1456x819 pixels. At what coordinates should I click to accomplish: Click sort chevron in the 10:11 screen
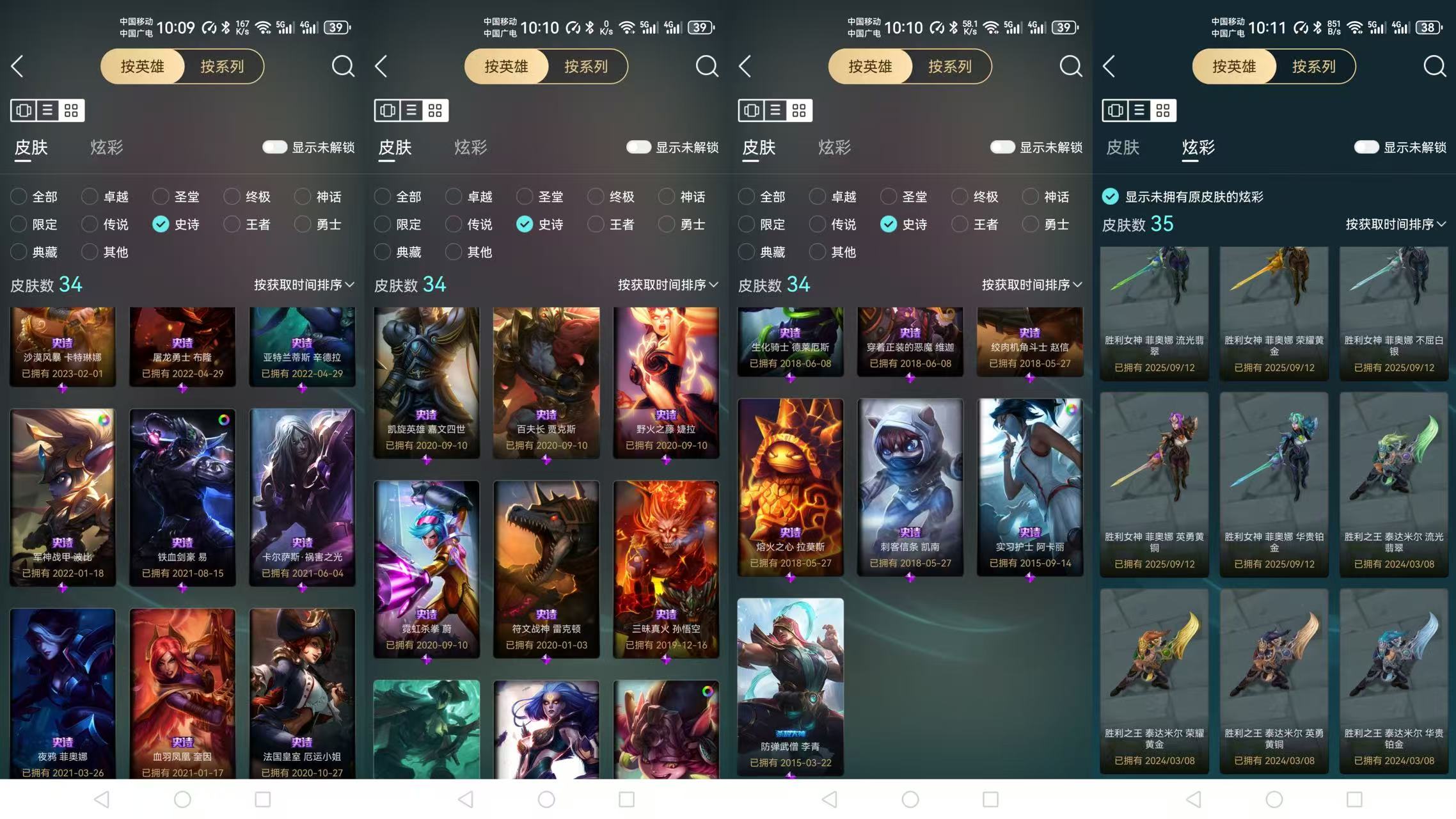click(1441, 225)
